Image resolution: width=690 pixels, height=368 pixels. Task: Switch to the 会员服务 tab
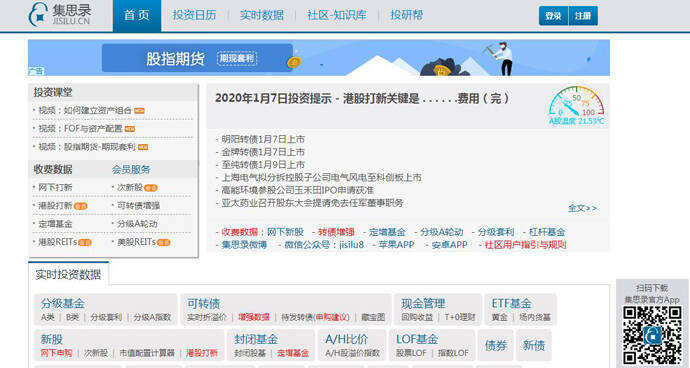click(x=131, y=169)
